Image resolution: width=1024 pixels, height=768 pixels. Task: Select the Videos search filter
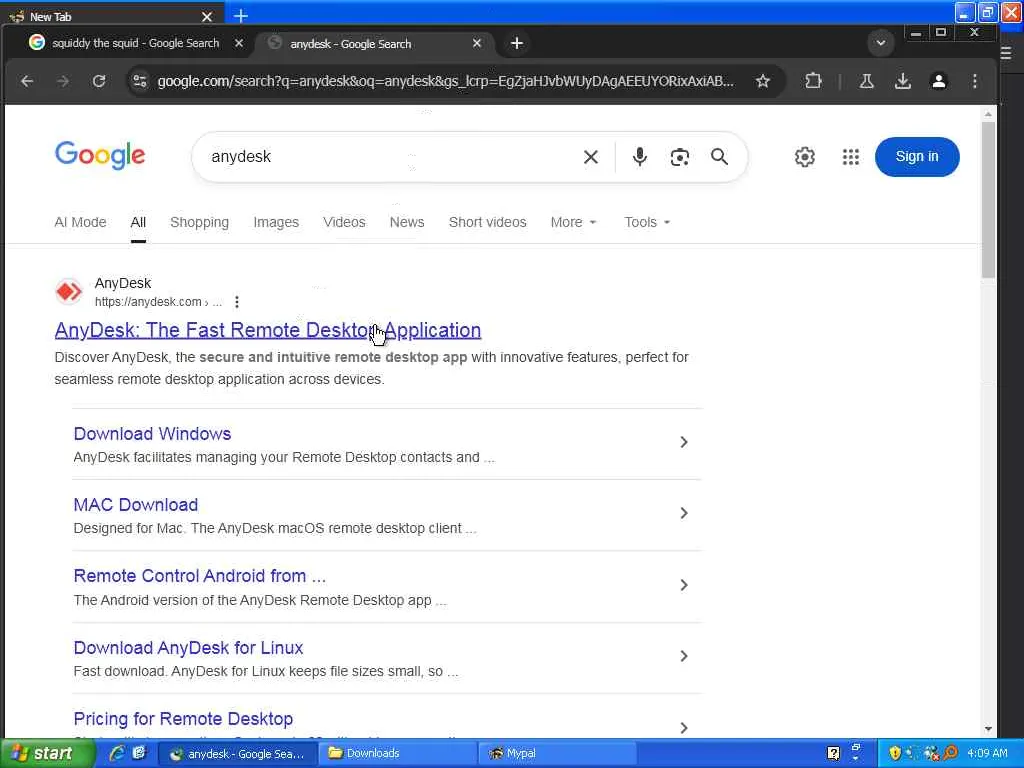pos(344,222)
